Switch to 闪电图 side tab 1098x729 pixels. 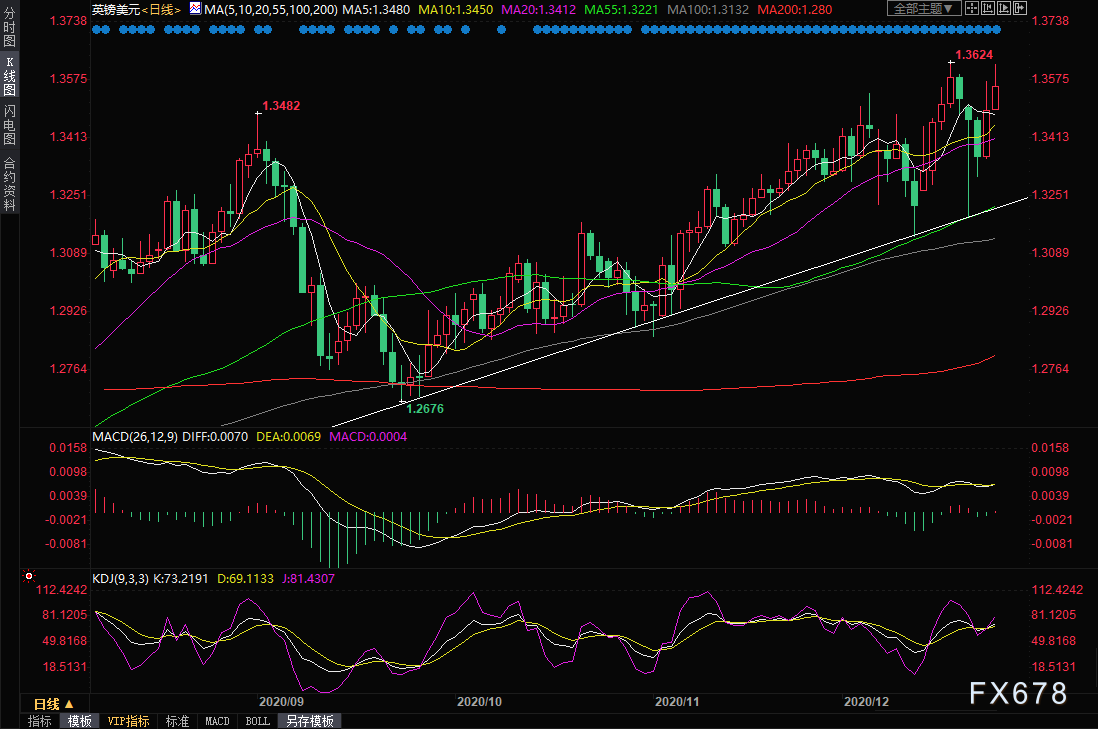click(9, 124)
